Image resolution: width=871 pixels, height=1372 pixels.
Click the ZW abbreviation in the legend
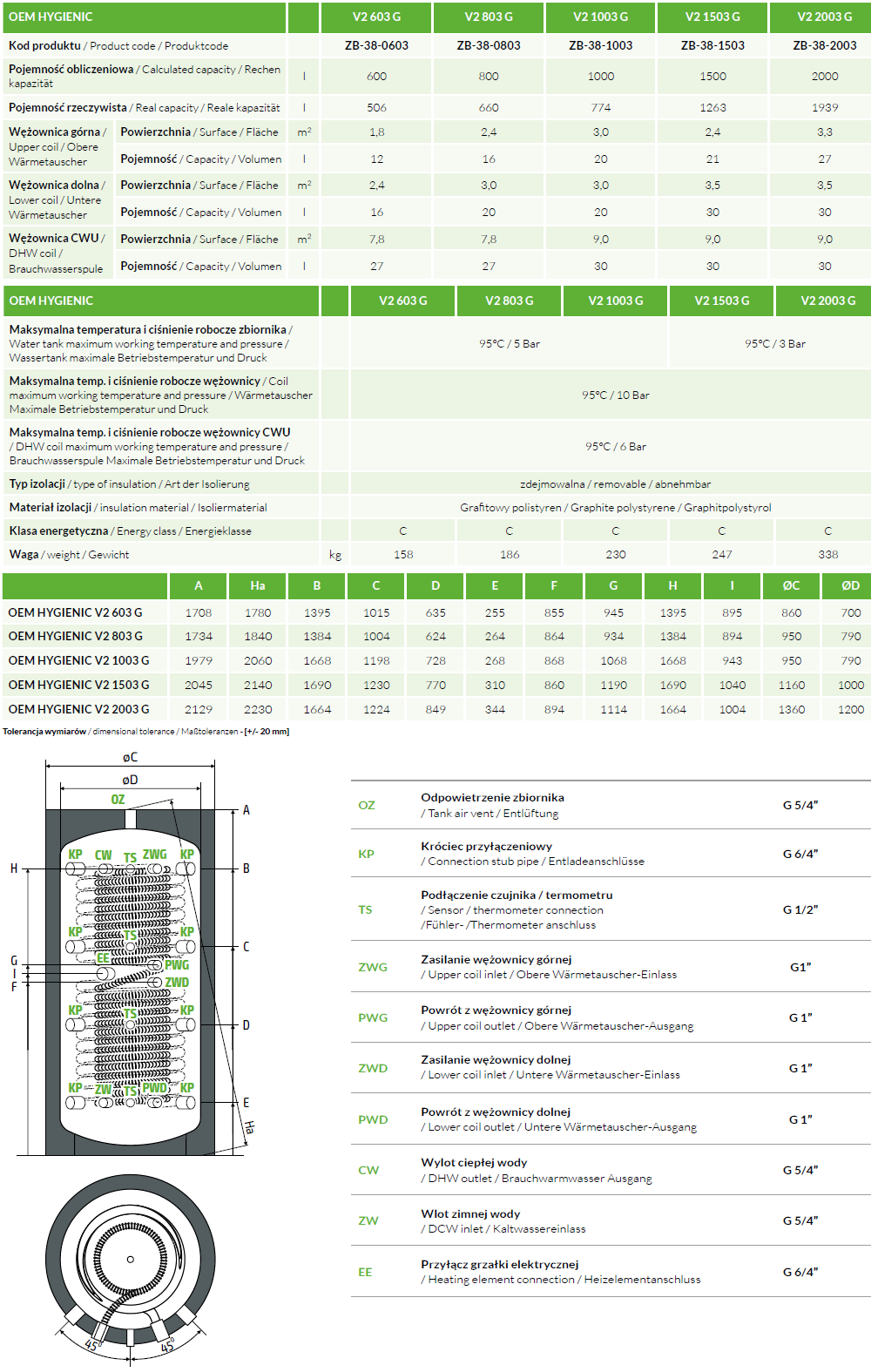click(368, 1220)
